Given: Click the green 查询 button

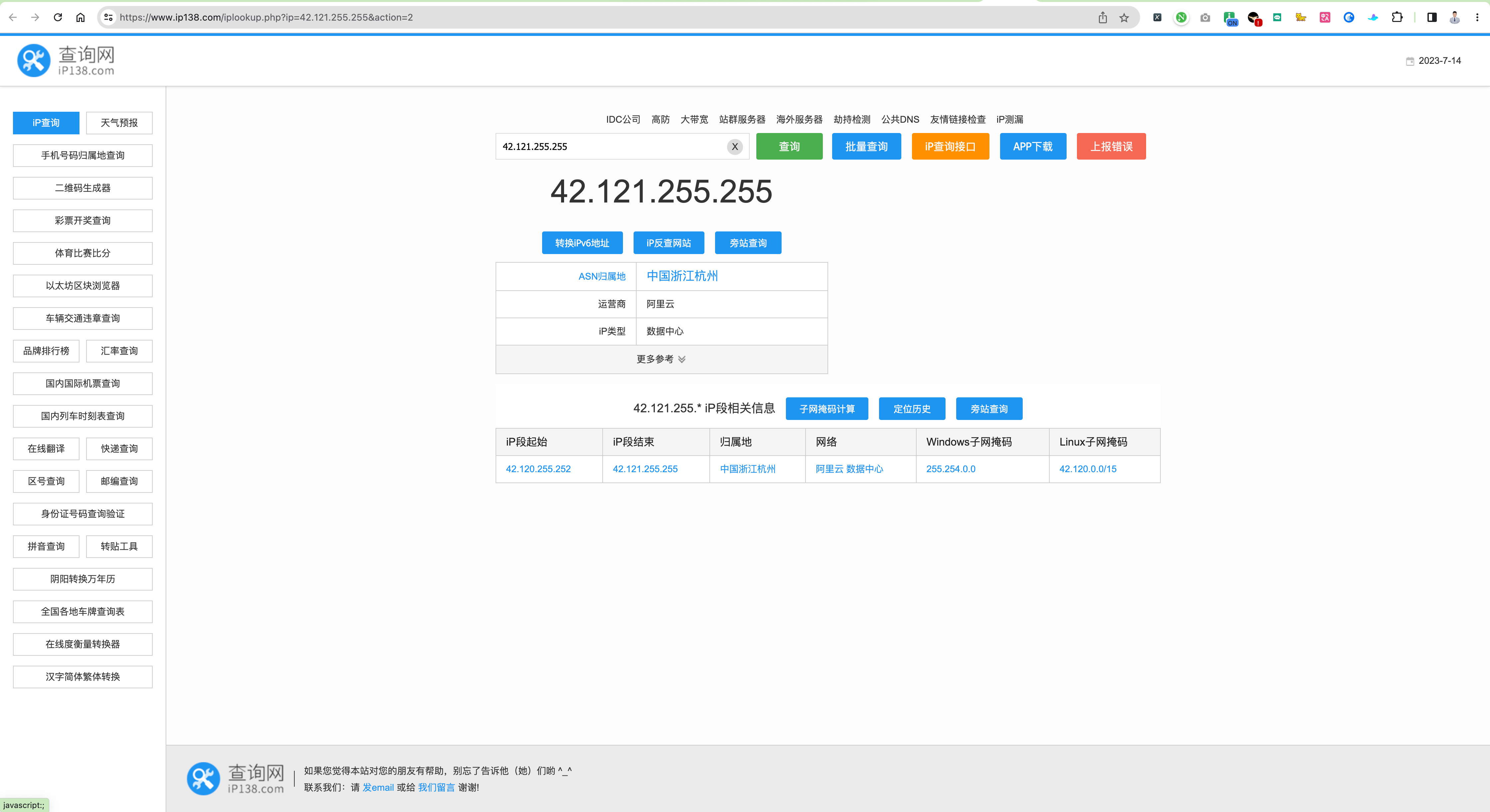Looking at the screenshot, I should pos(789,146).
